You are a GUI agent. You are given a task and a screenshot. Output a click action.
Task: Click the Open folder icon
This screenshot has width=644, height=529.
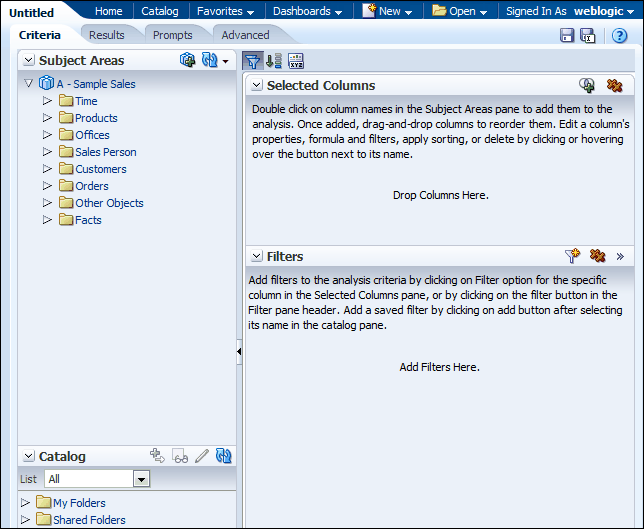[439, 11]
